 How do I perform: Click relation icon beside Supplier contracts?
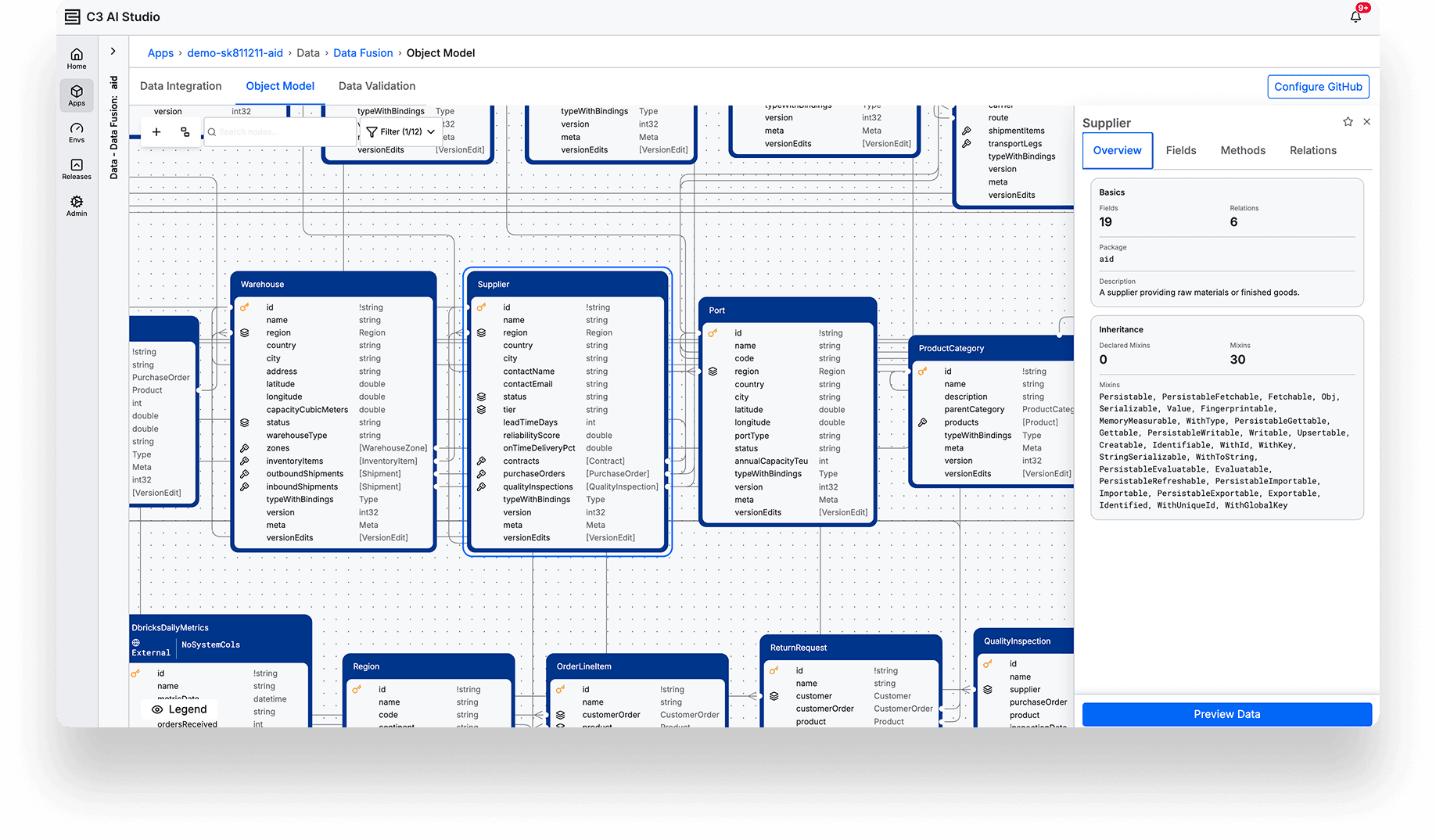click(x=482, y=461)
